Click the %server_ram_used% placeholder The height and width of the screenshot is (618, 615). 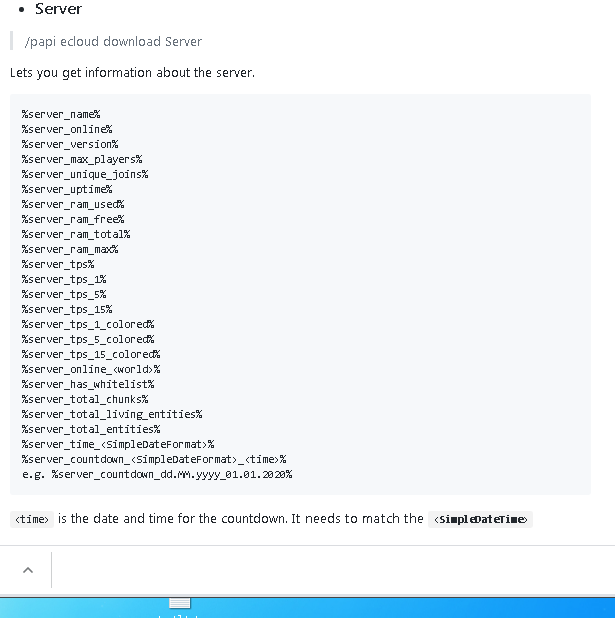click(73, 204)
